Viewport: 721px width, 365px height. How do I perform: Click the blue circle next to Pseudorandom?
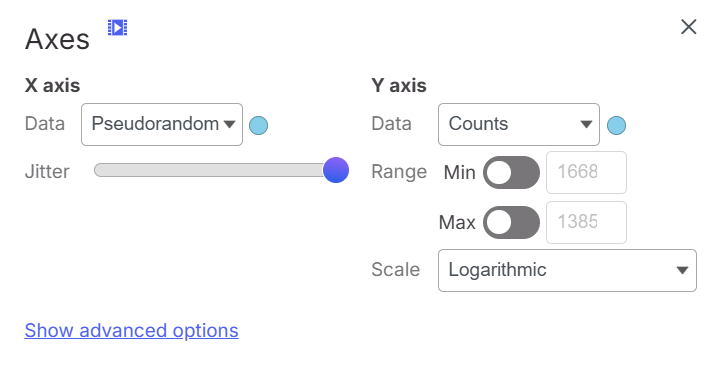tap(258, 125)
